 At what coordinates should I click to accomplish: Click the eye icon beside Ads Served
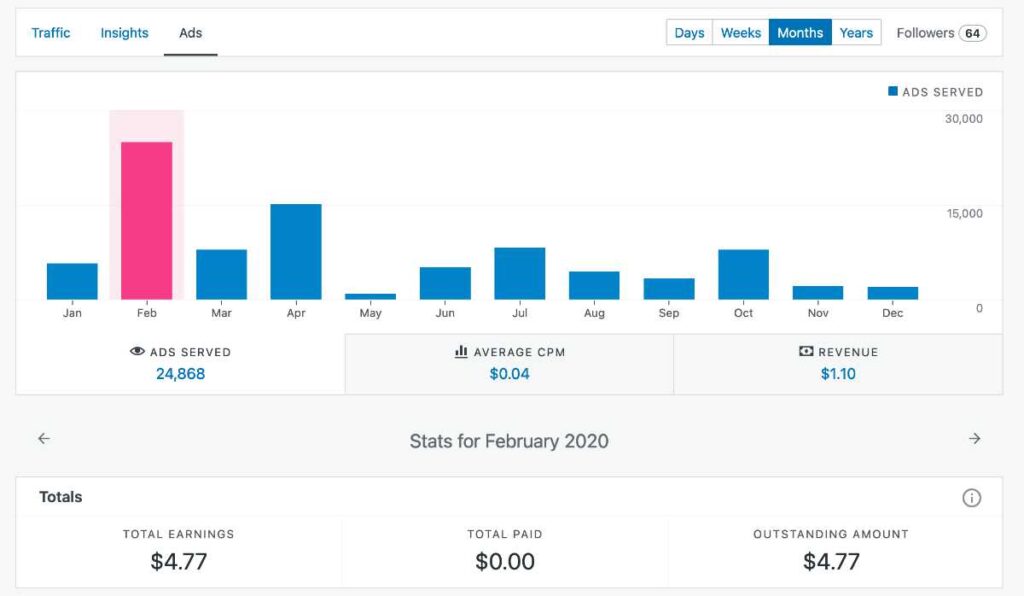(x=138, y=352)
